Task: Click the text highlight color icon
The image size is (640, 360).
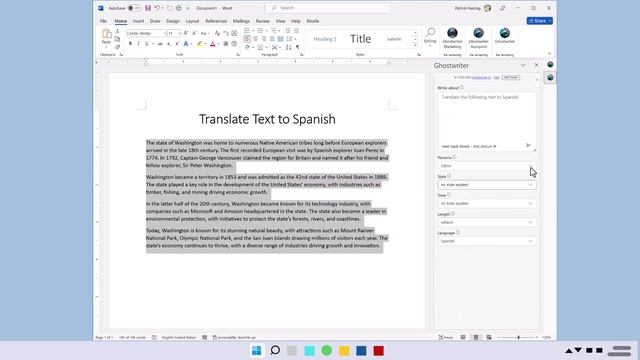Action: 200,44
